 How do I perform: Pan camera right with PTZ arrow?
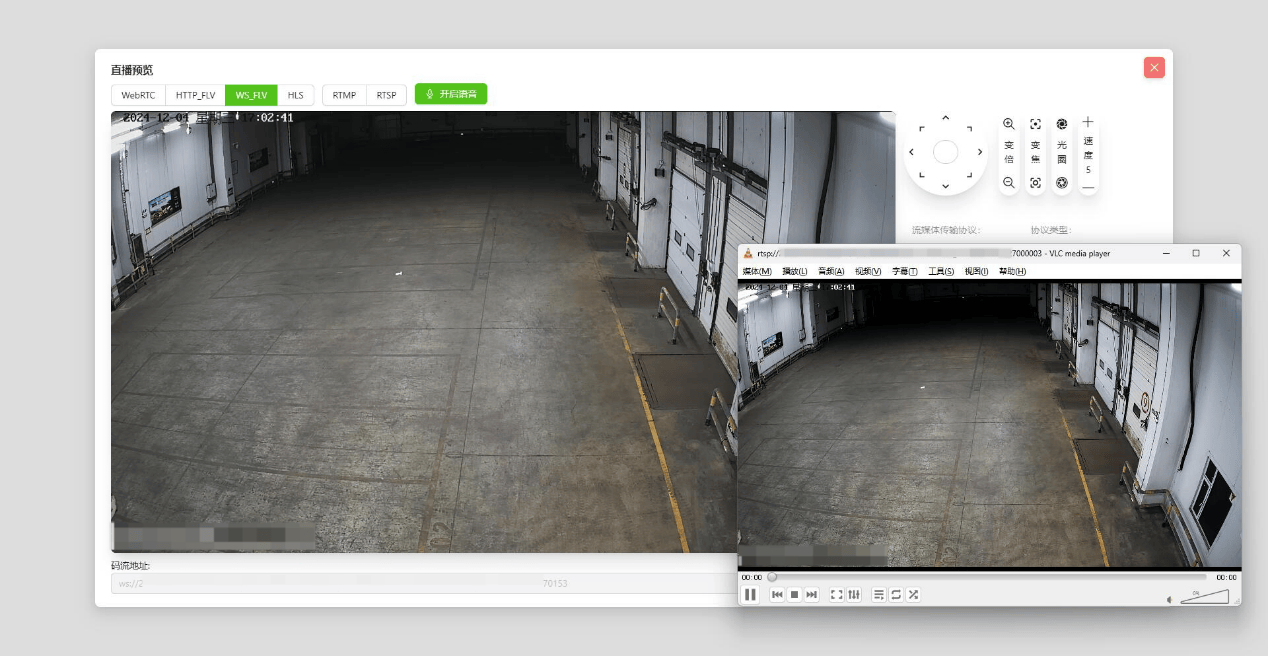click(980, 152)
